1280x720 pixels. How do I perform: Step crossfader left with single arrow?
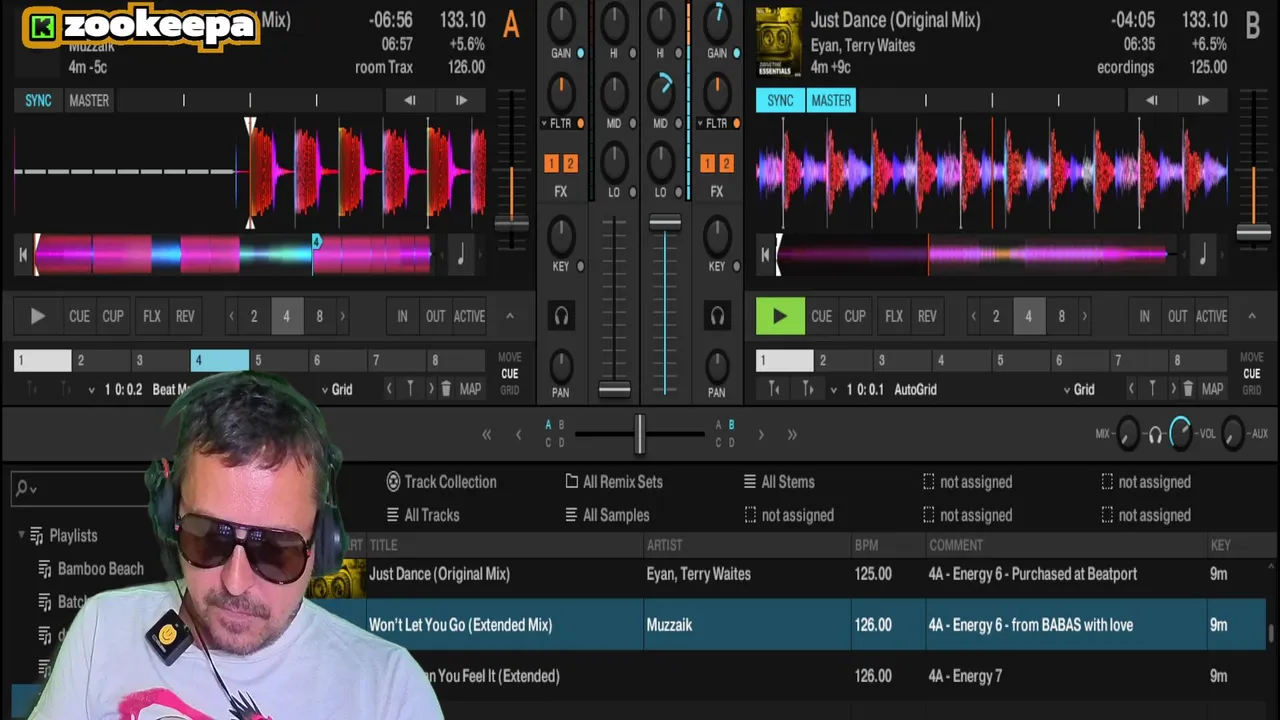[518, 434]
